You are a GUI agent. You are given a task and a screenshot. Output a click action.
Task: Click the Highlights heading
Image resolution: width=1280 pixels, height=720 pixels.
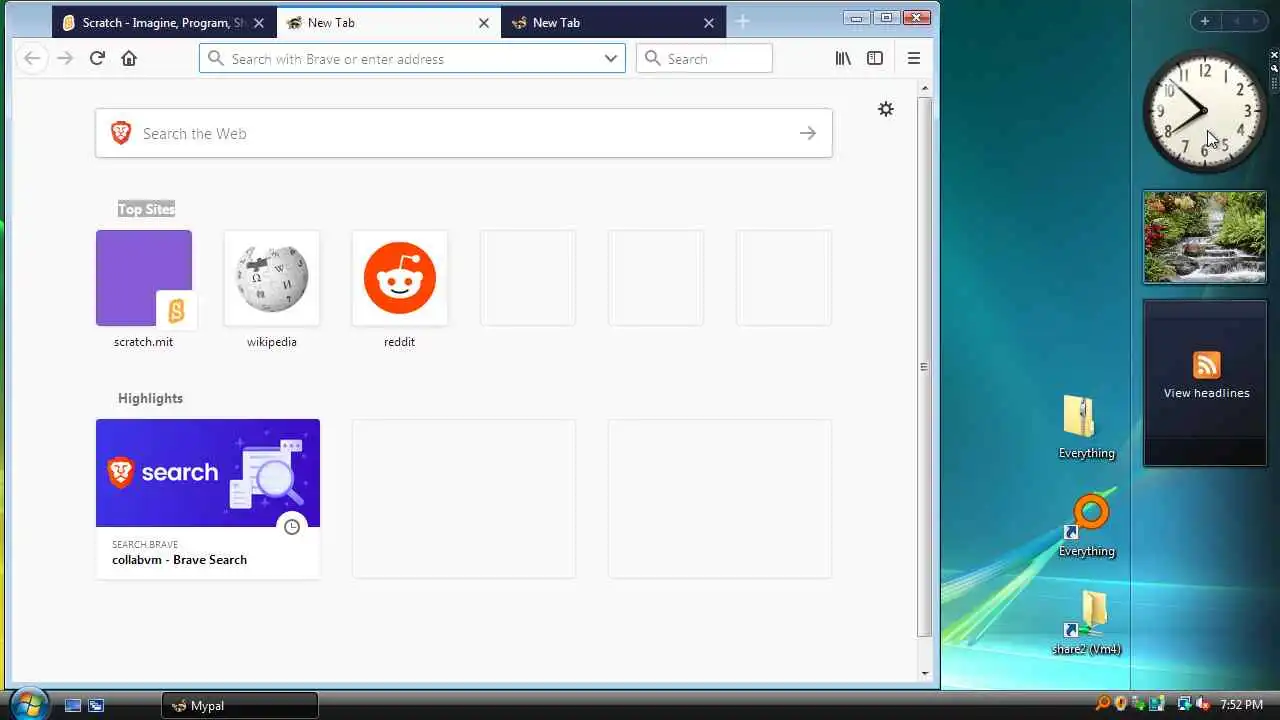pos(150,398)
